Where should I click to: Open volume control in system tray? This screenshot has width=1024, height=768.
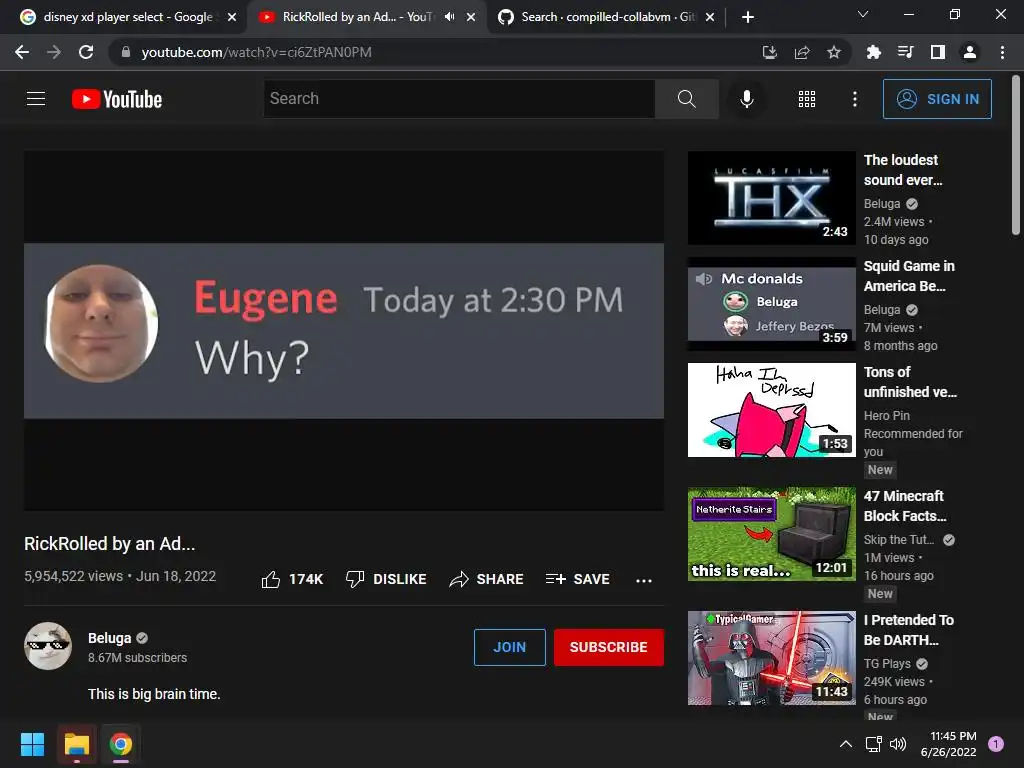click(x=899, y=744)
